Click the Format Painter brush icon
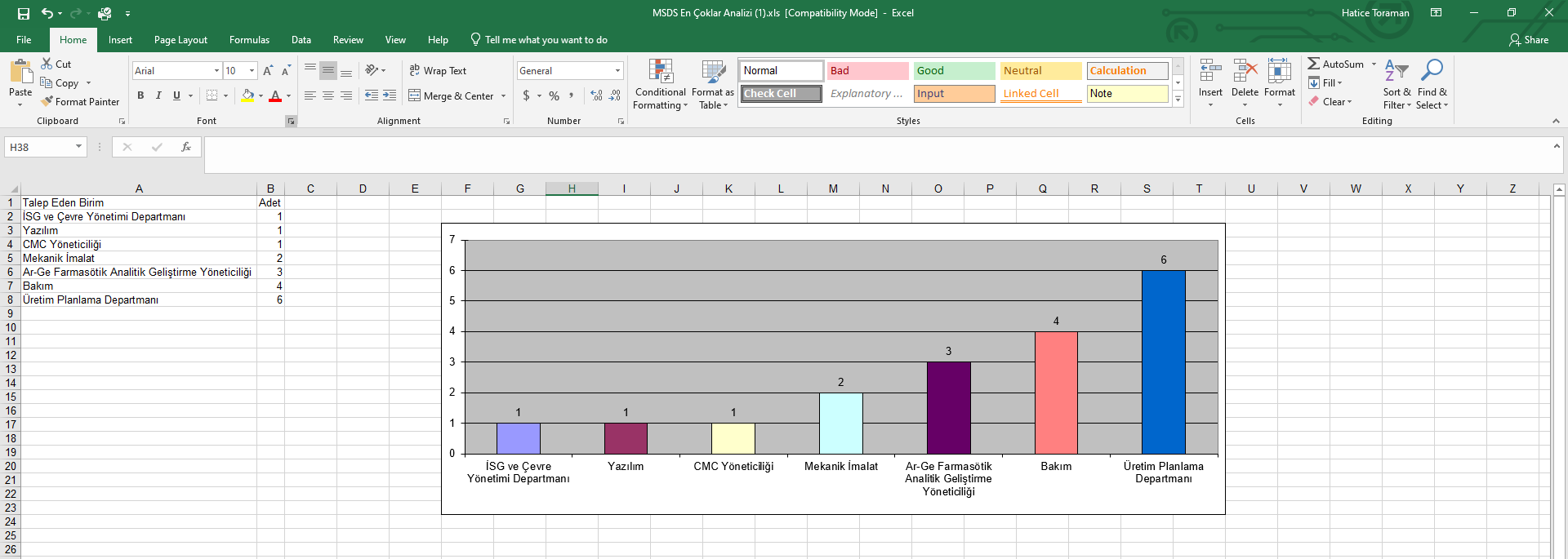The width and height of the screenshot is (1568, 559). tap(47, 102)
